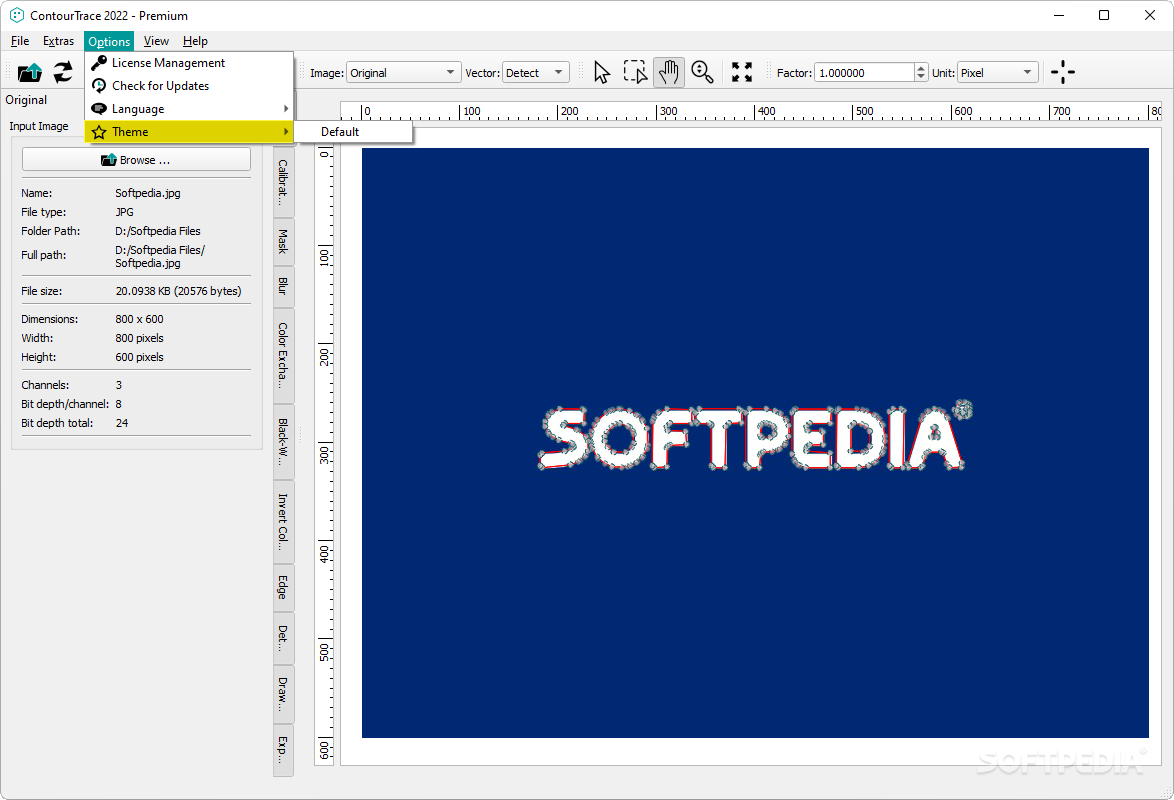Screen dimensions: 1174x800
Task: Switch to the Black-White side tab
Action: click(283, 441)
